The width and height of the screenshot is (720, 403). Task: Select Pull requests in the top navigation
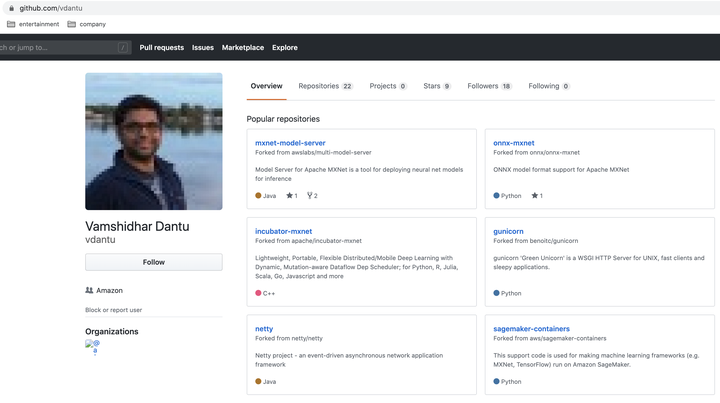click(x=161, y=47)
